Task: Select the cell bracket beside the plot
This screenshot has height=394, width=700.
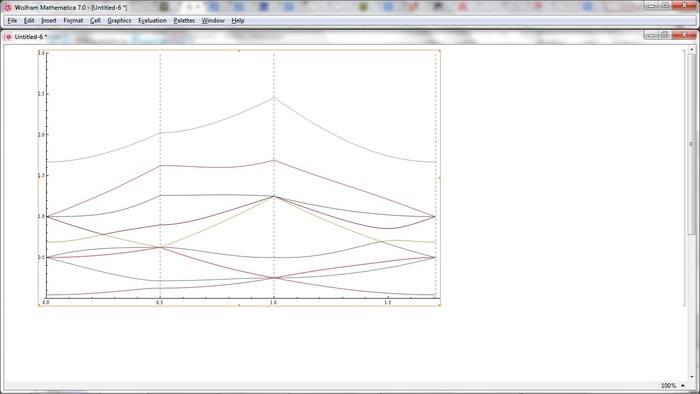Action: tap(683, 178)
